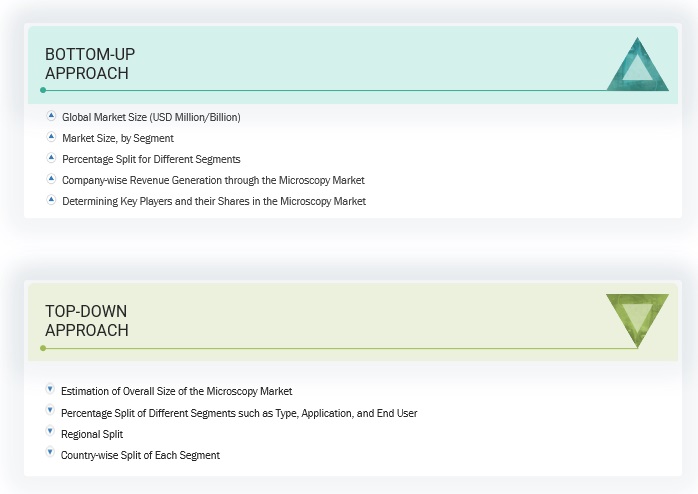Screen dimensions: 698x494
Task: Click Company-wise Revenue Generation through Microscopy Market
Action: coord(213,180)
